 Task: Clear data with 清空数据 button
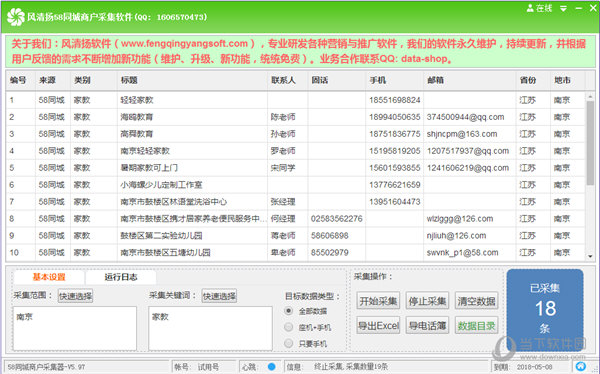point(476,301)
